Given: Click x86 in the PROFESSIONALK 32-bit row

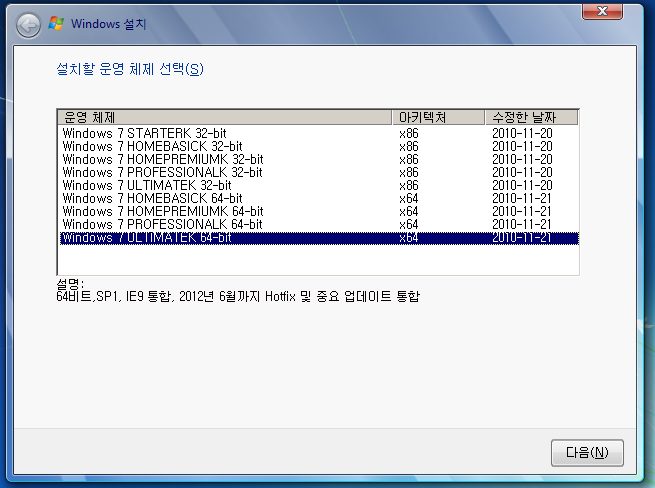Looking at the screenshot, I should point(409,172).
